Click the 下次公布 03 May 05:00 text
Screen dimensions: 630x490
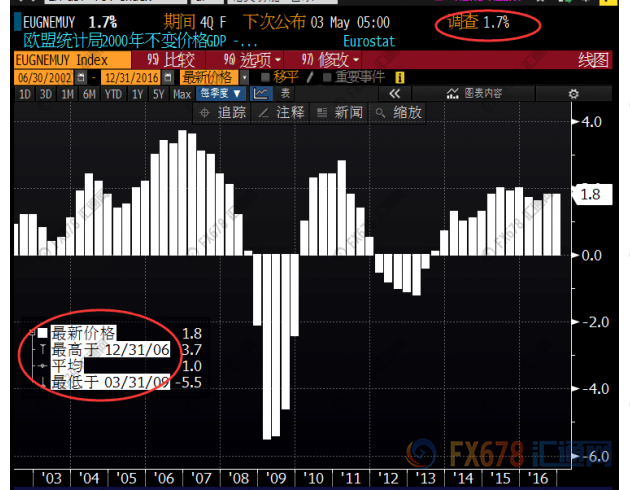[317, 22]
